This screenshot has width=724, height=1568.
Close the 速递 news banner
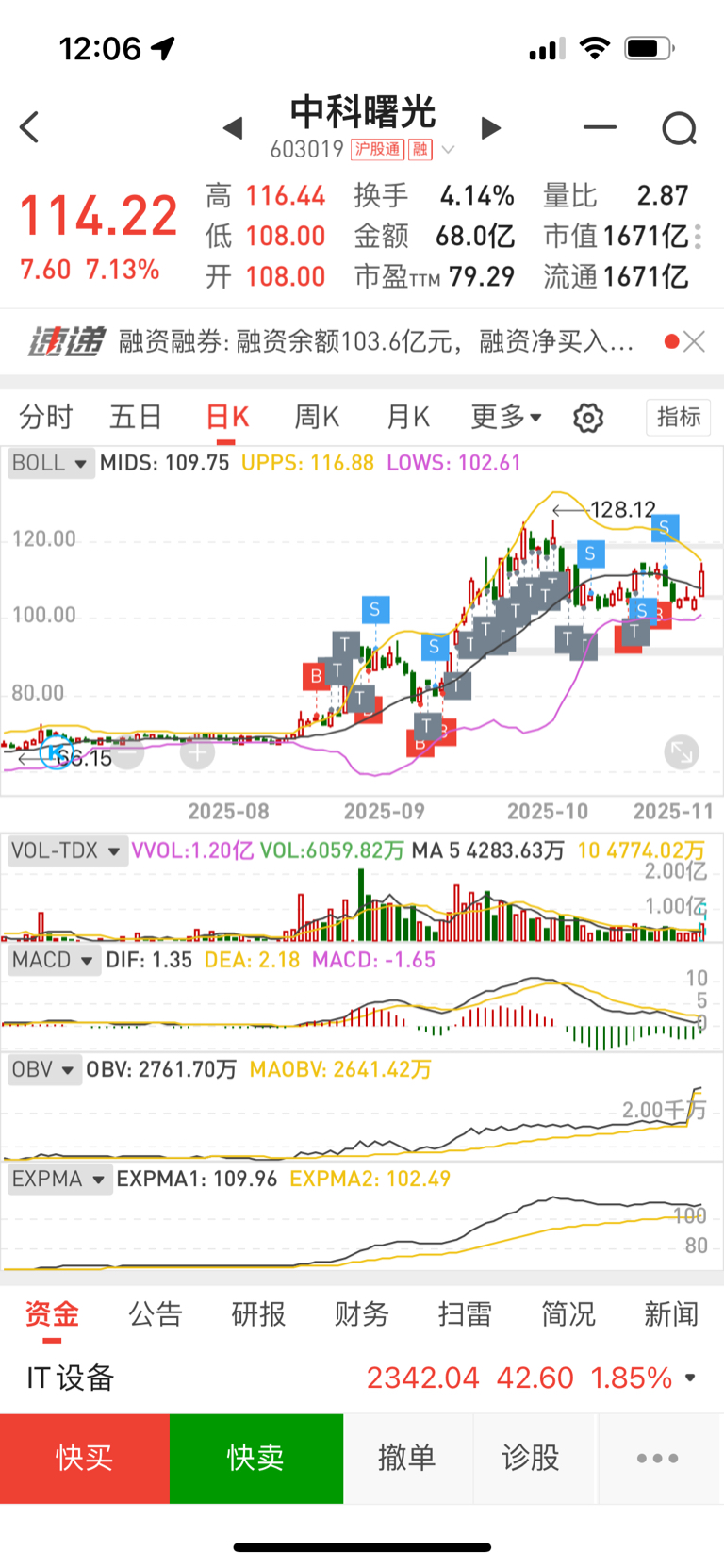[695, 341]
